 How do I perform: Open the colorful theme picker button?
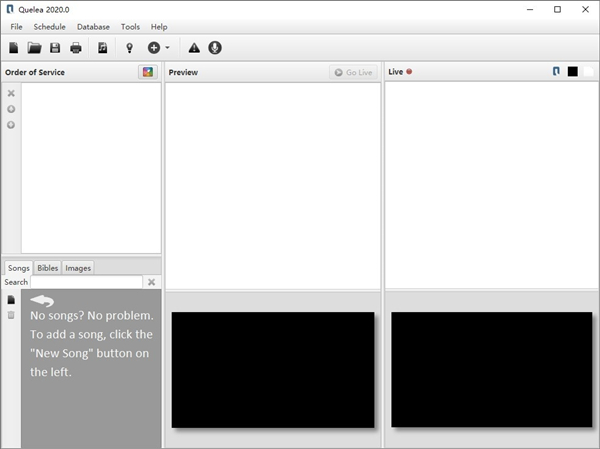pyautogui.click(x=148, y=72)
